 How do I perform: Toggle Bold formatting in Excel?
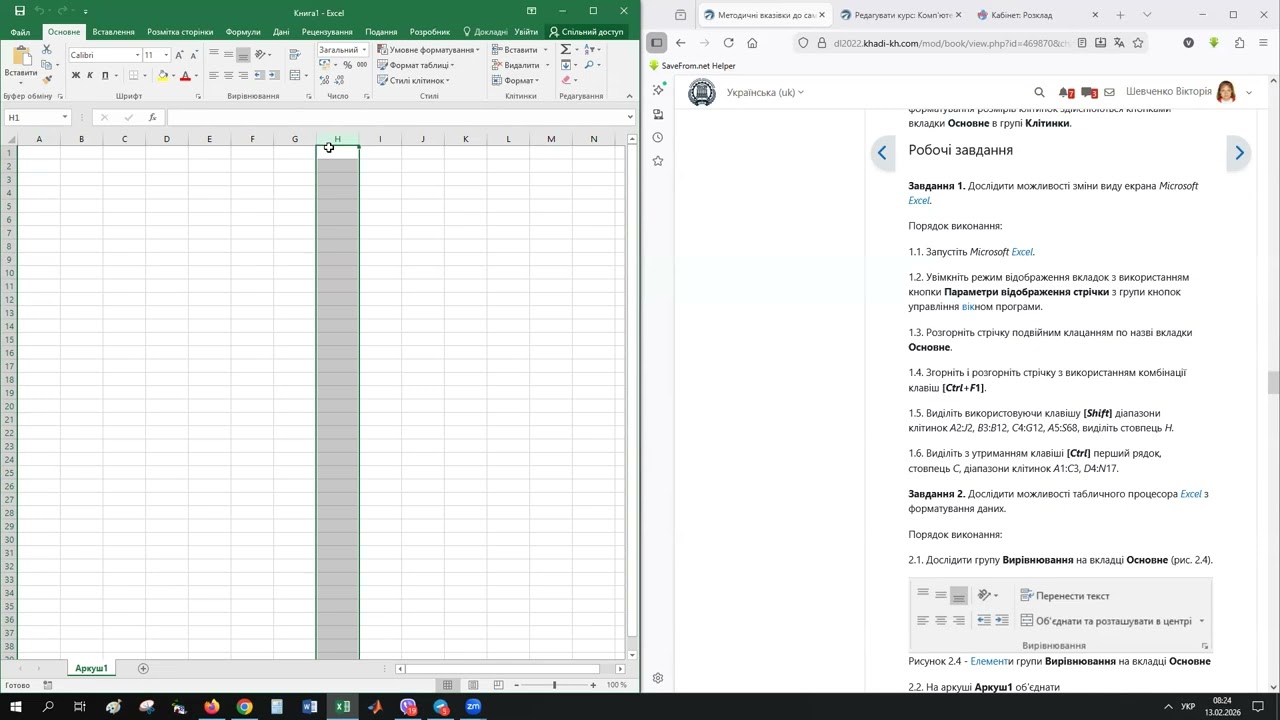(x=75, y=75)
